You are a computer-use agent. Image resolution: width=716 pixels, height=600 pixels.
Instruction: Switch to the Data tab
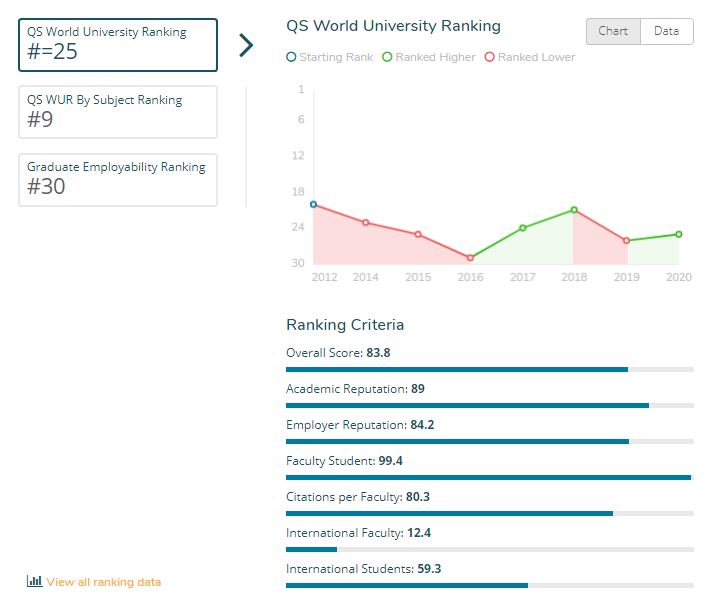[x=667, y=31]
